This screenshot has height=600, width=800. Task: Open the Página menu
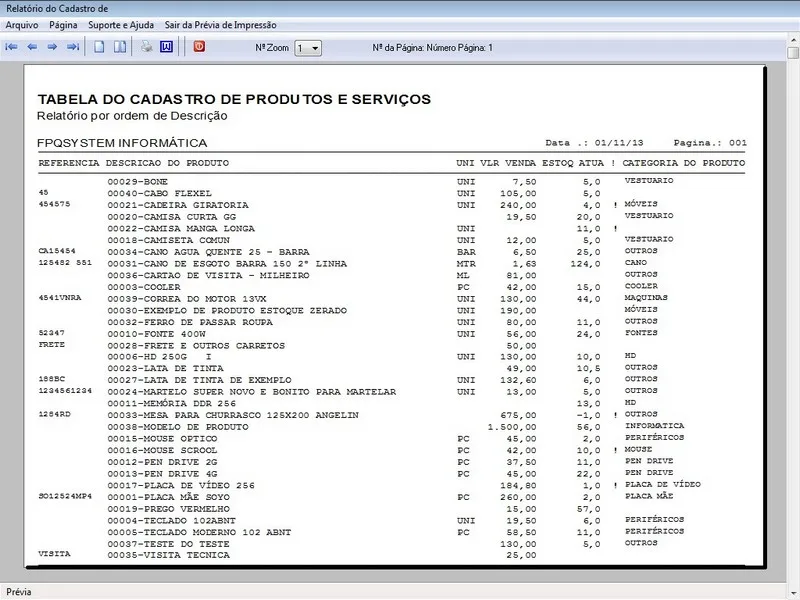point(63,23)
